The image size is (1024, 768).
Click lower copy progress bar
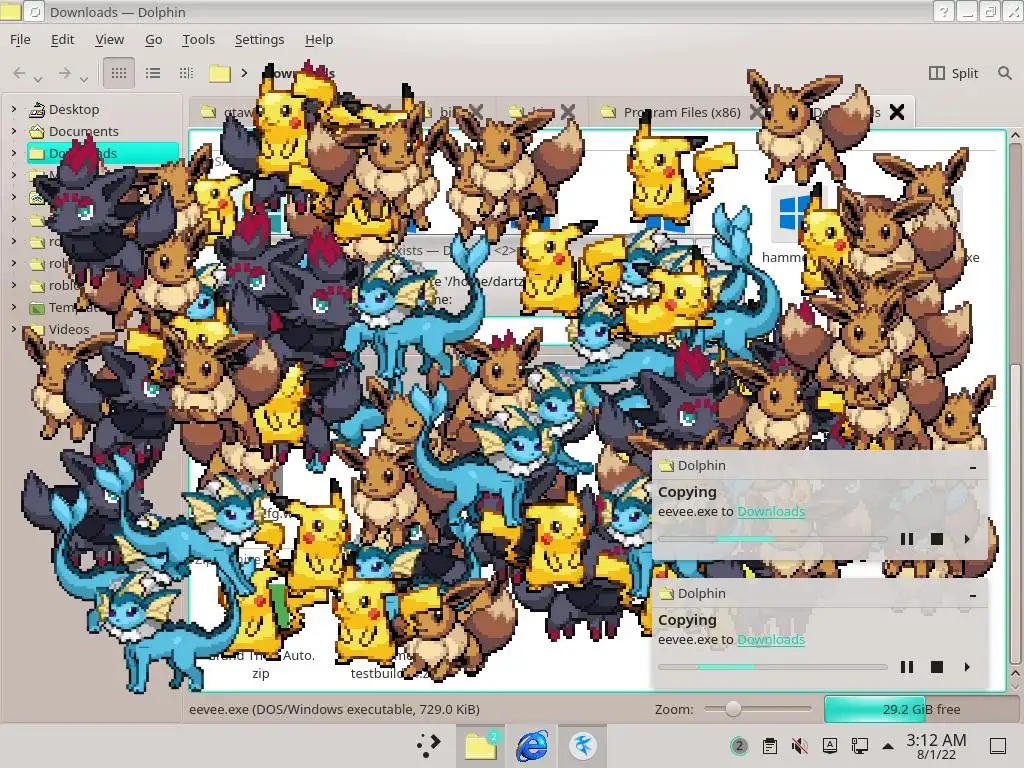[x=772, y=667]
